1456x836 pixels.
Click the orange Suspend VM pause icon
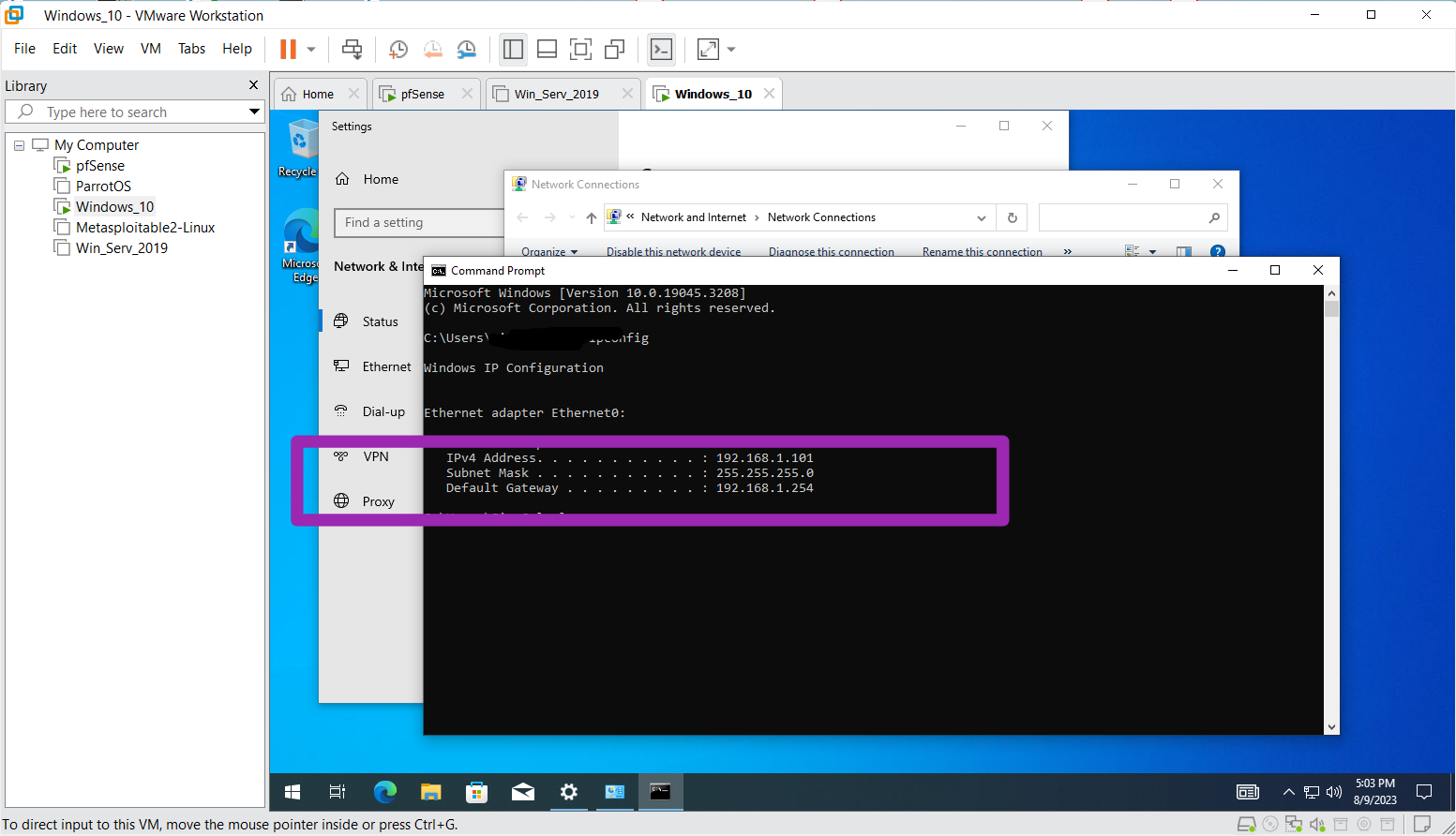[289, 49]
